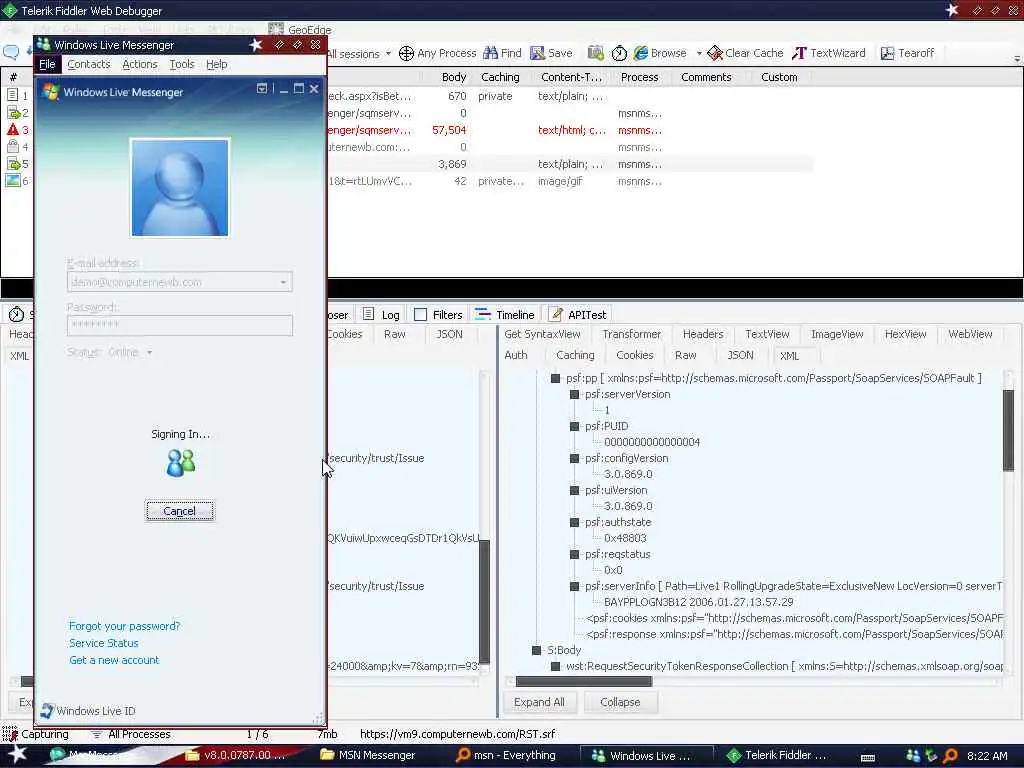This screenshot has width=1024, height=768.
Task: Click the Password field in Messenger
Action: [180, 325]
